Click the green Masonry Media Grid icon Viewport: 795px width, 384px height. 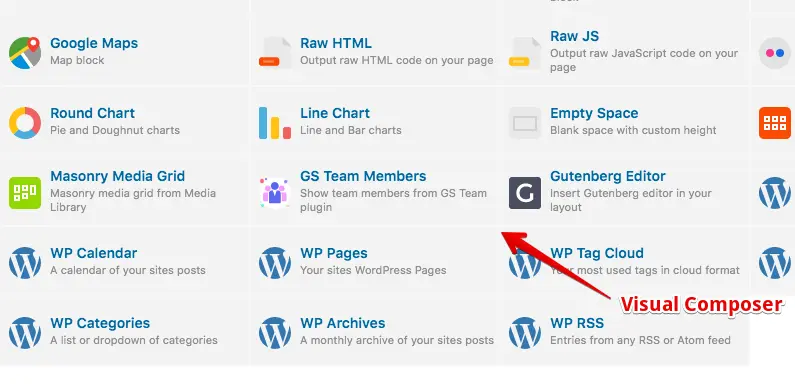tap(25, 193)
